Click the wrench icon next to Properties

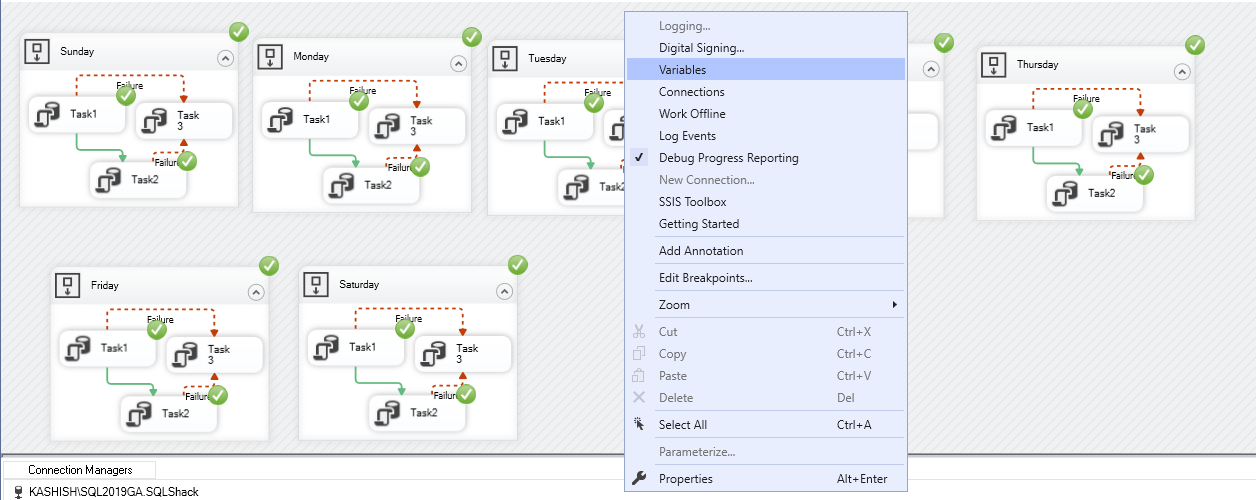pos(640,479)
